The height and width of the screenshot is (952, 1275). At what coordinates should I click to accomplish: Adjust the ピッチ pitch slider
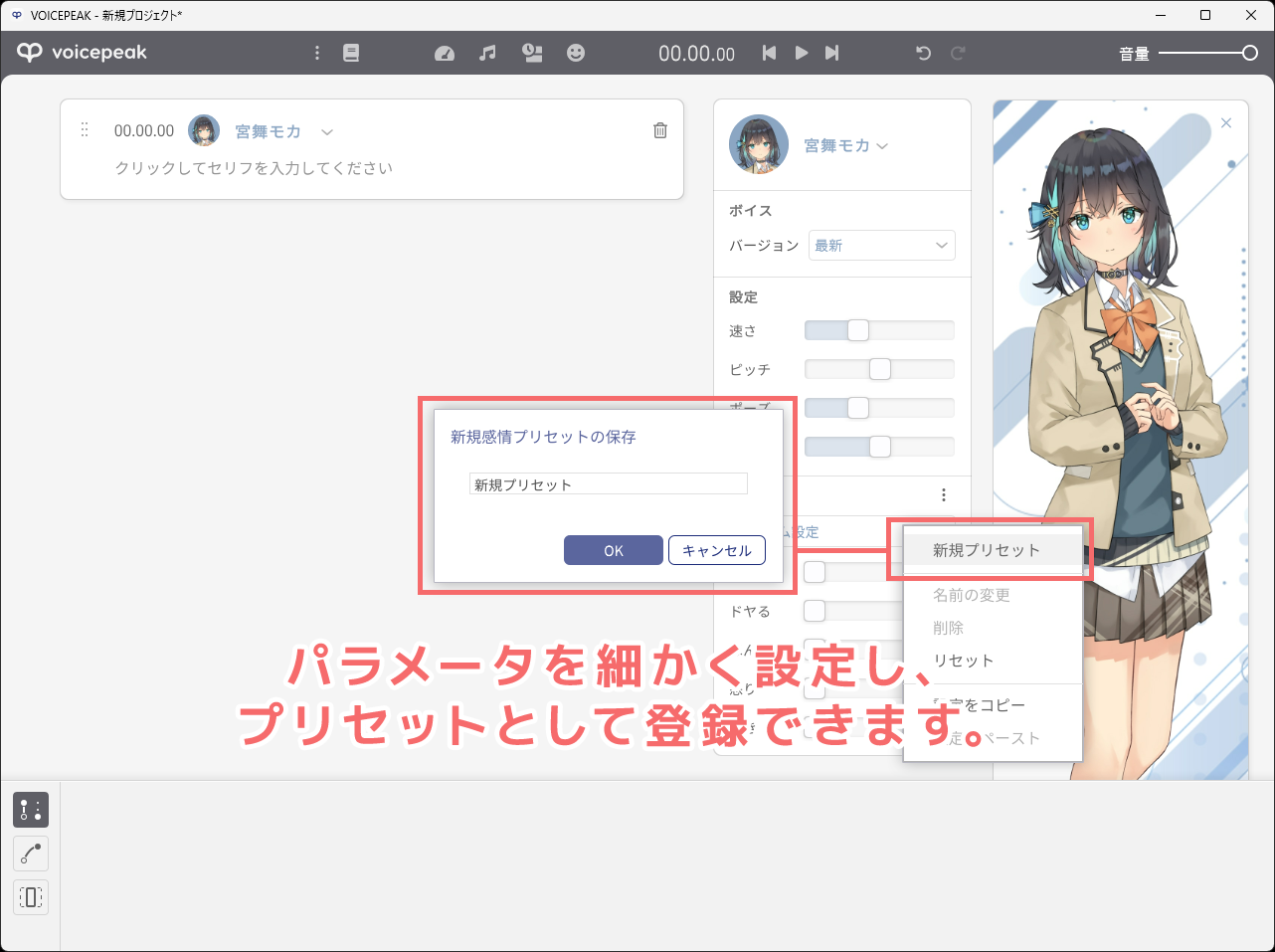(879, 369)
